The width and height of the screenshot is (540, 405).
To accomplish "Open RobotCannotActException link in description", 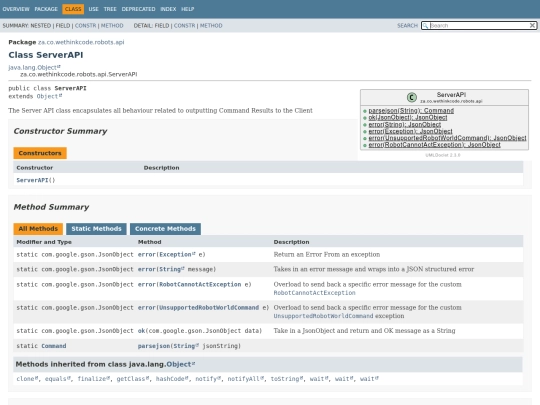I will pyautogui.click(x=314, y=293).
